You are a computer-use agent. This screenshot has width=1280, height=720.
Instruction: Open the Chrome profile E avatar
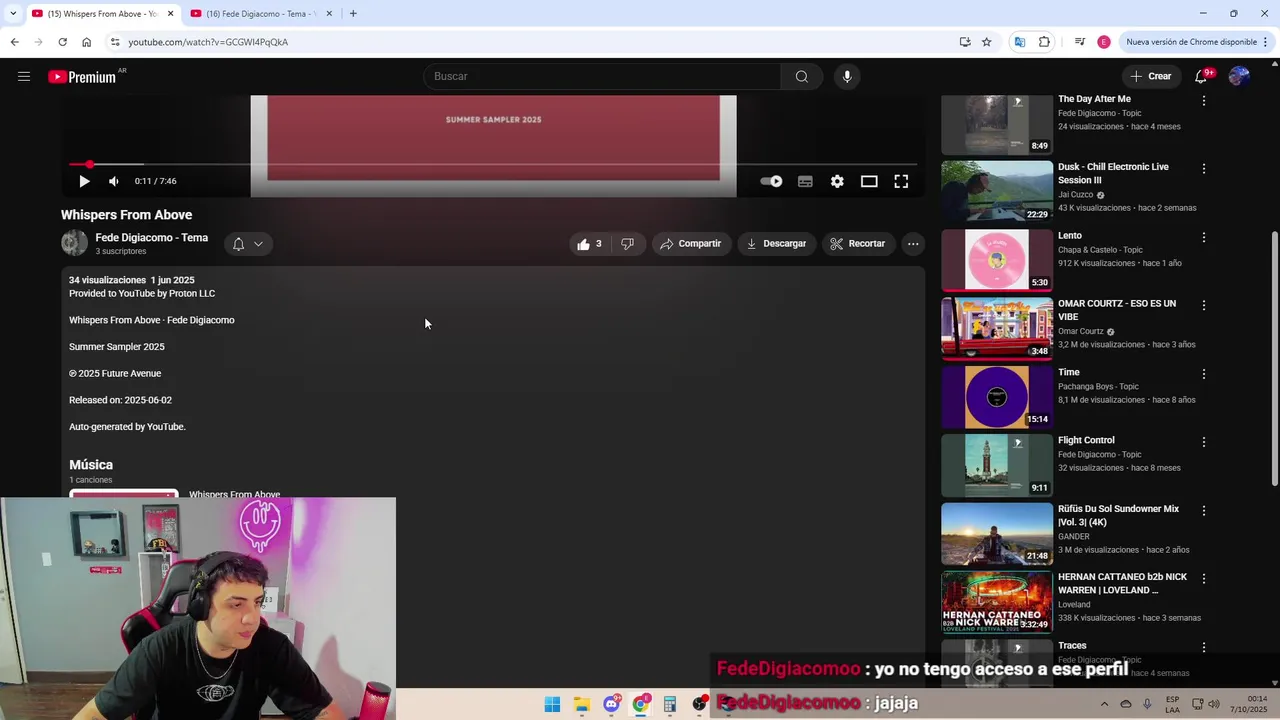pos(1104,42)
